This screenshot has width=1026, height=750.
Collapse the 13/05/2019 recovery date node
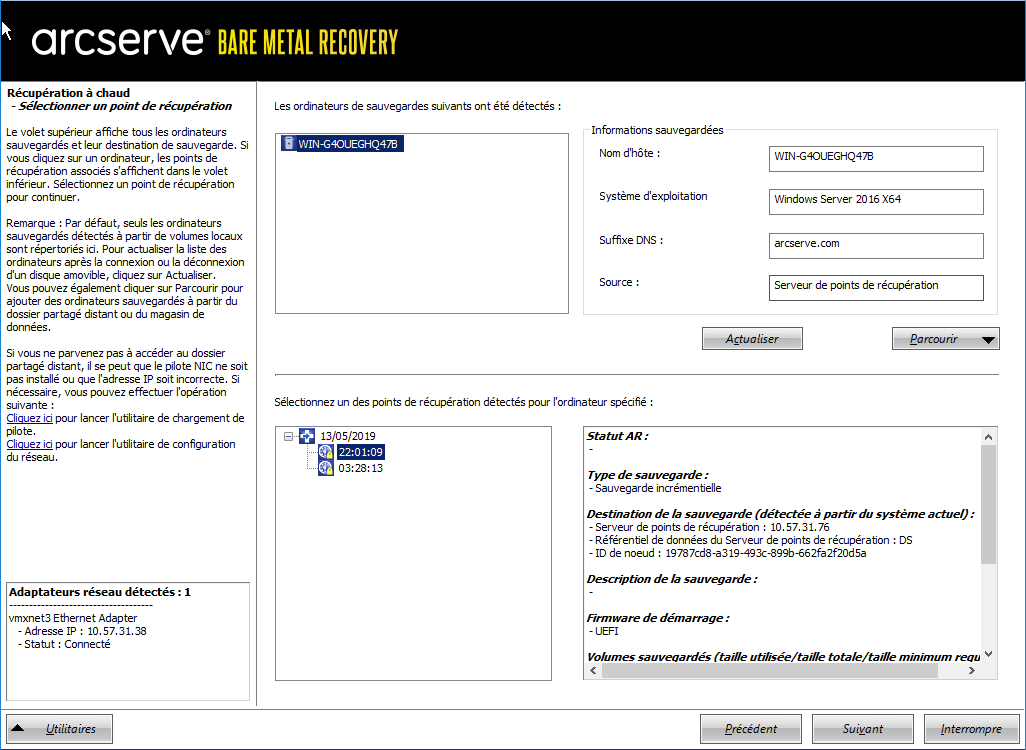pos(289,436)
